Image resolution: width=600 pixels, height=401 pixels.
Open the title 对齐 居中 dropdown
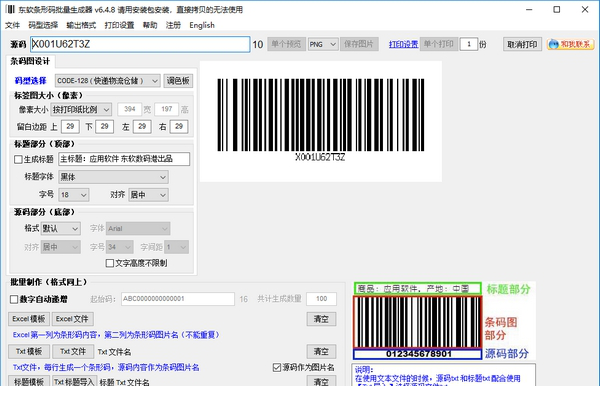tap(148, 195)
